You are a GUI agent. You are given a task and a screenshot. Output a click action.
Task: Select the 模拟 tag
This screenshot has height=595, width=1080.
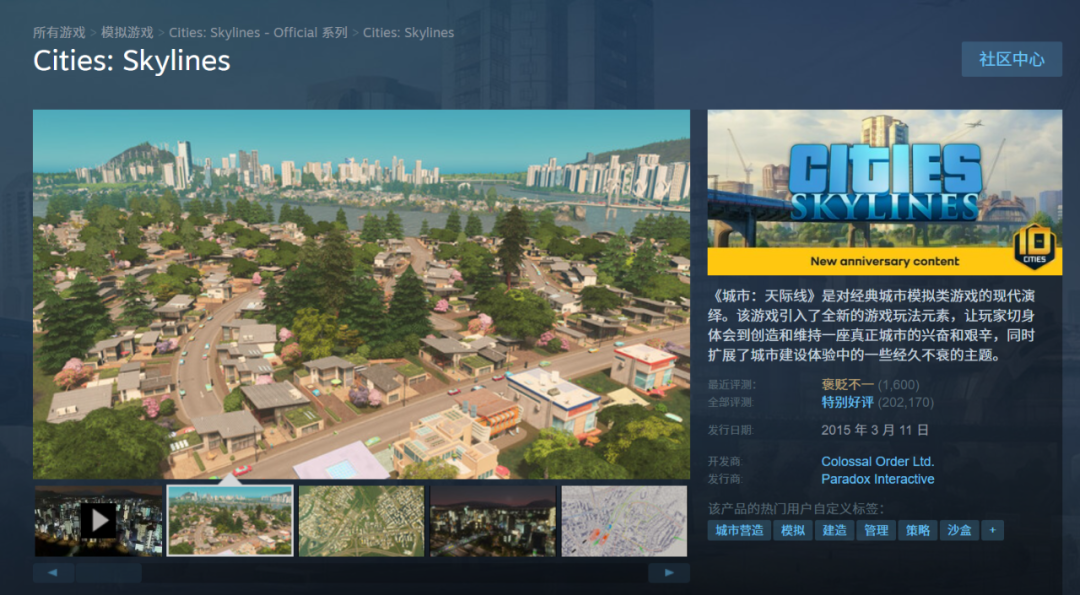pos(793,530)
